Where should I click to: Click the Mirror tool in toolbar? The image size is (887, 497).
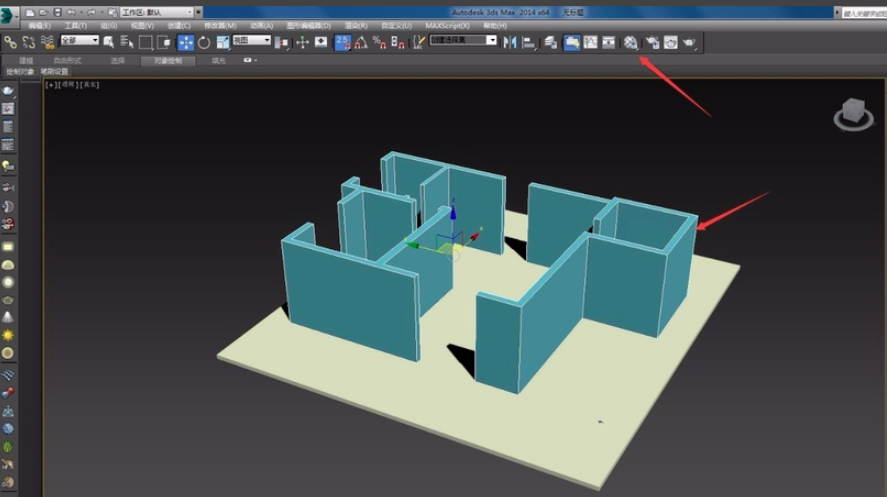pos(510,42)
